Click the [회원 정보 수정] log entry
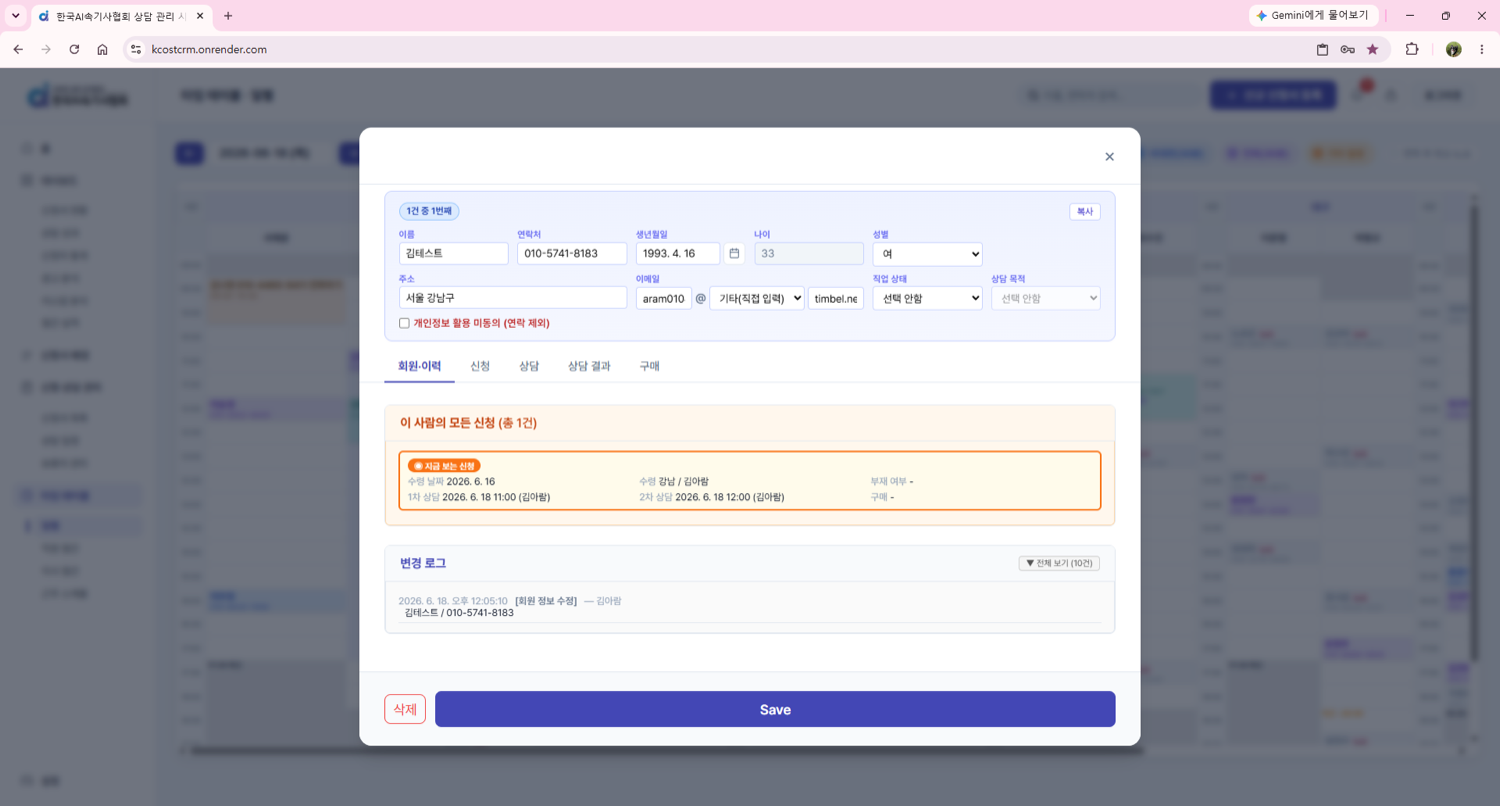1500x806 pixels. 546,601
